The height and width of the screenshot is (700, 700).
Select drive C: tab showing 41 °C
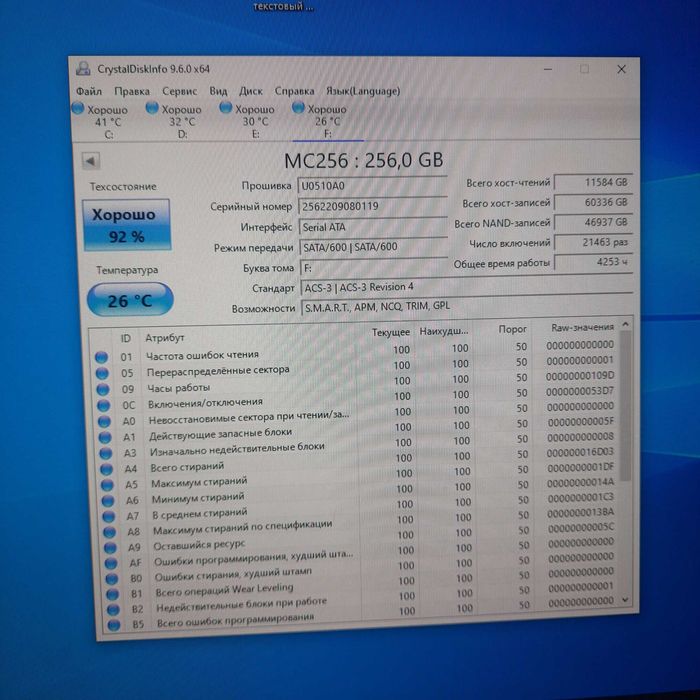tap(101, 121)
